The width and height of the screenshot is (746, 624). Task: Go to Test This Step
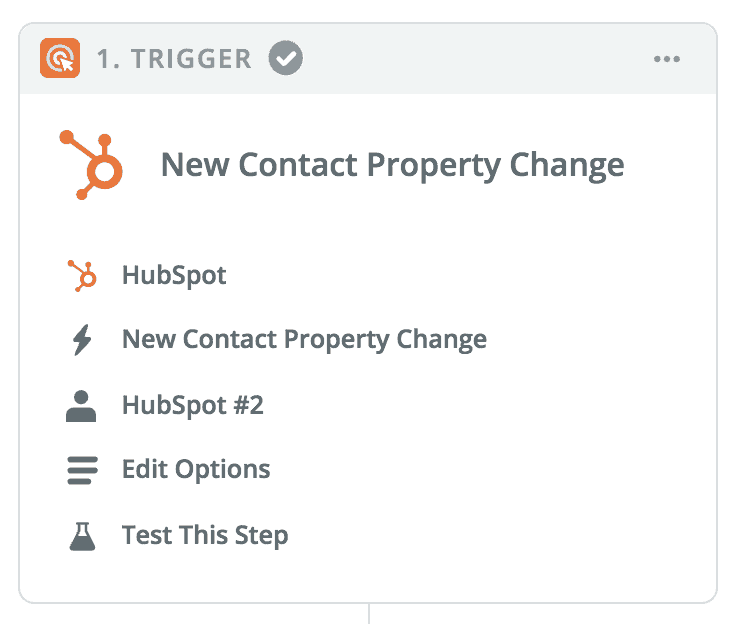(x=205, y=536)
